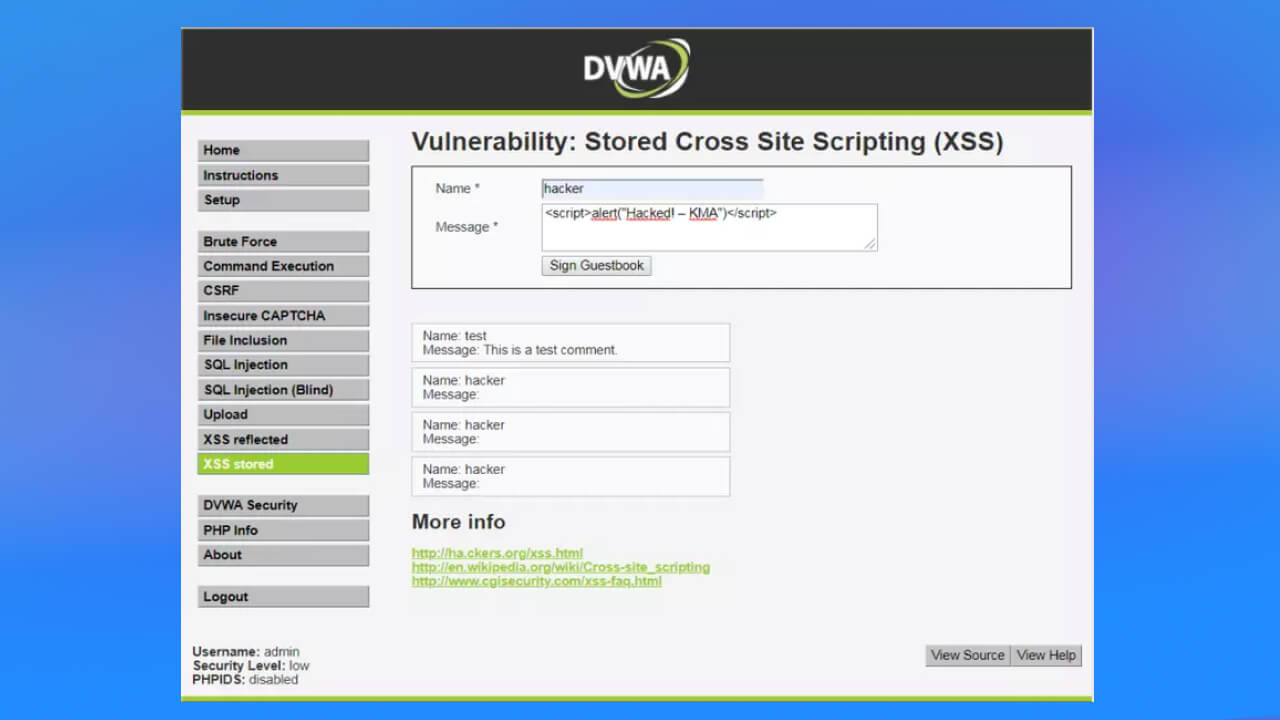Click the 'Name *' form label
Viewport: 1280px width, 720px height.
click(x=458, y=189)
